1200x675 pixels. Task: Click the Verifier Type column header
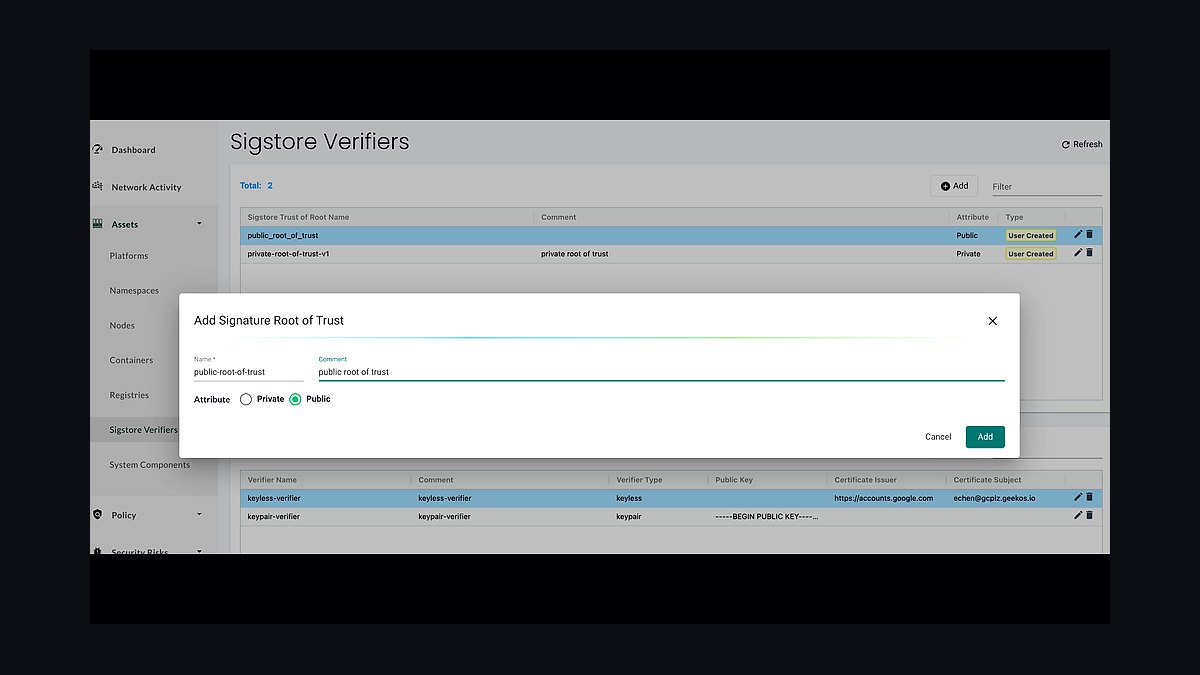639,480
